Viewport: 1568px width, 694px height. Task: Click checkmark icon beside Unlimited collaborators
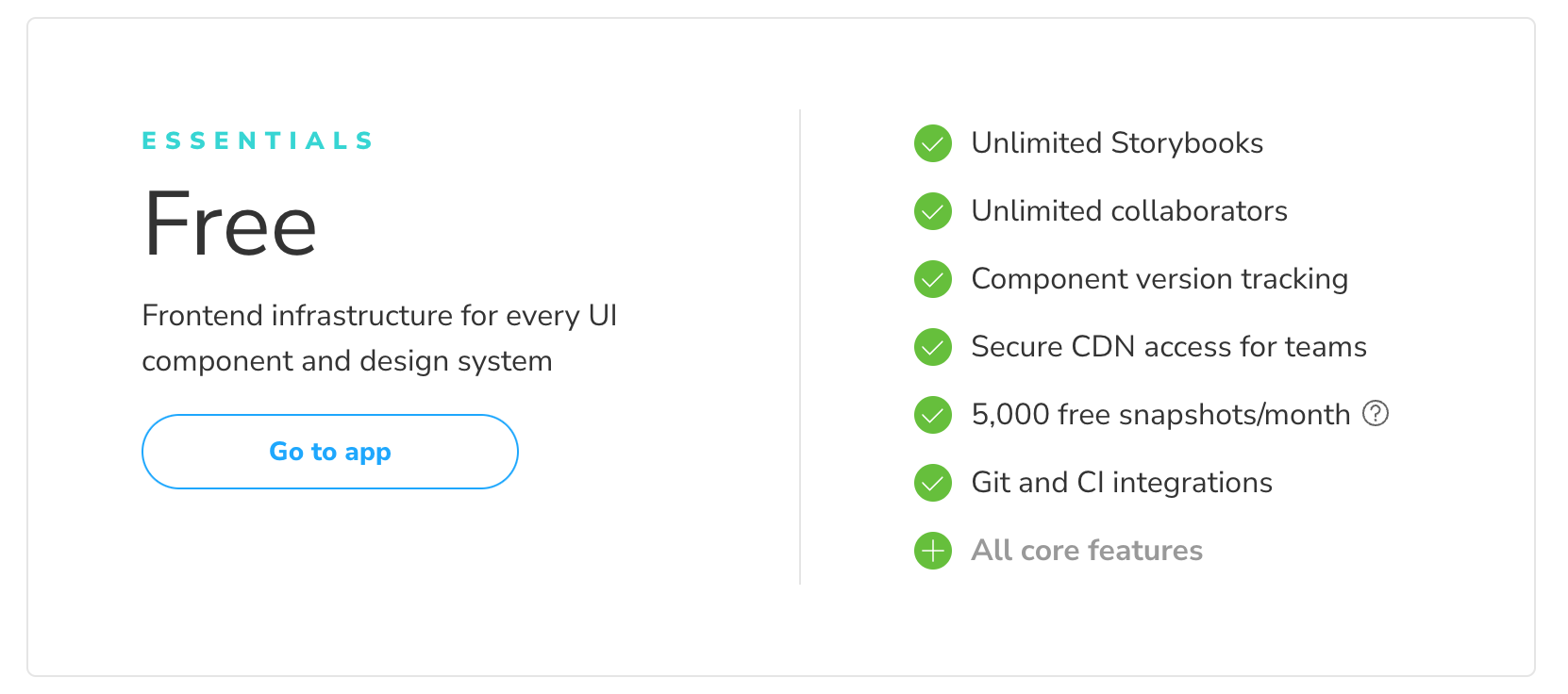pyautogui.click(x=933, y=211)
